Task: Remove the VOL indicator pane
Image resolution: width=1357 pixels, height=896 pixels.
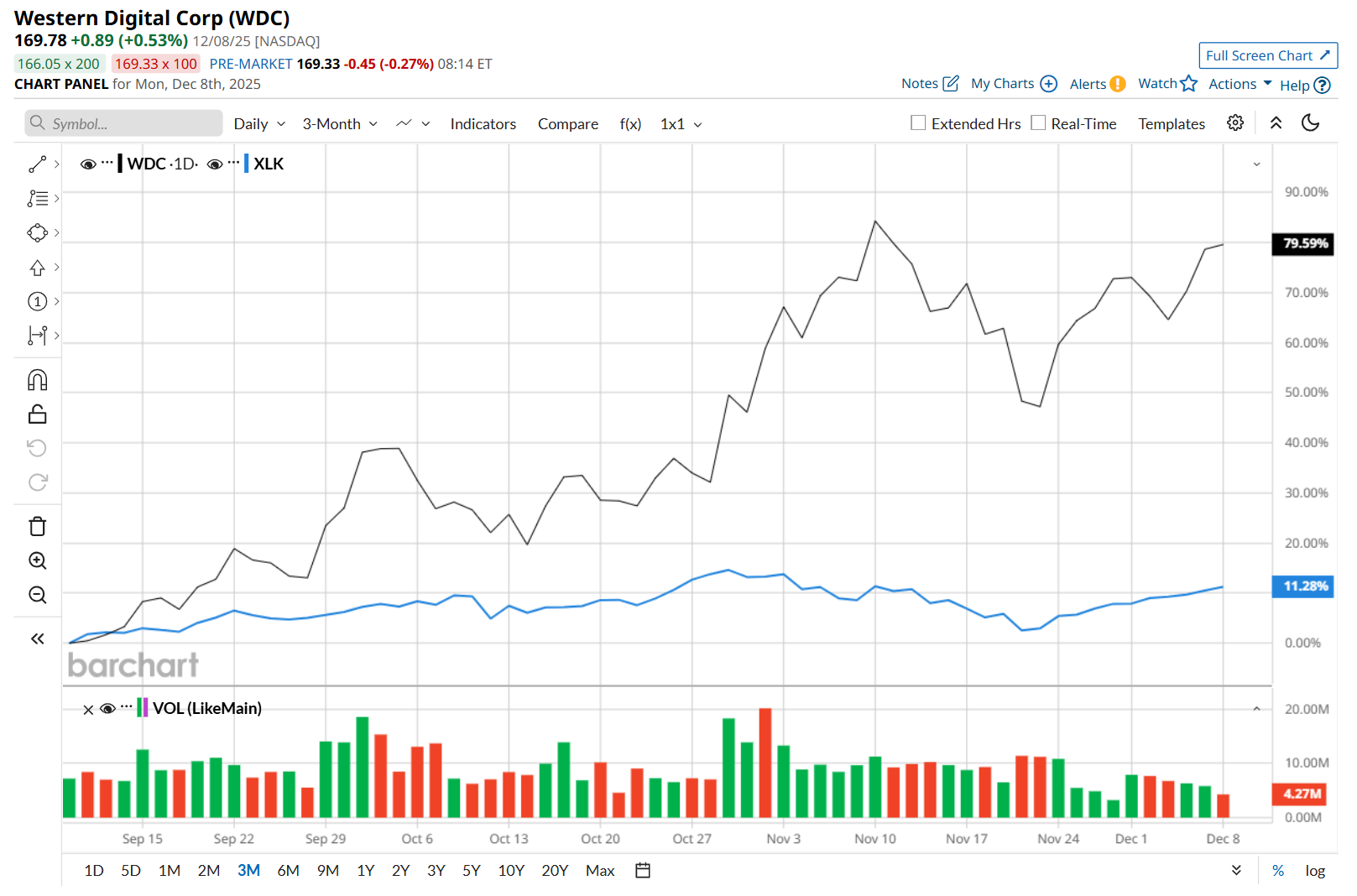Action: click(88, 710)
